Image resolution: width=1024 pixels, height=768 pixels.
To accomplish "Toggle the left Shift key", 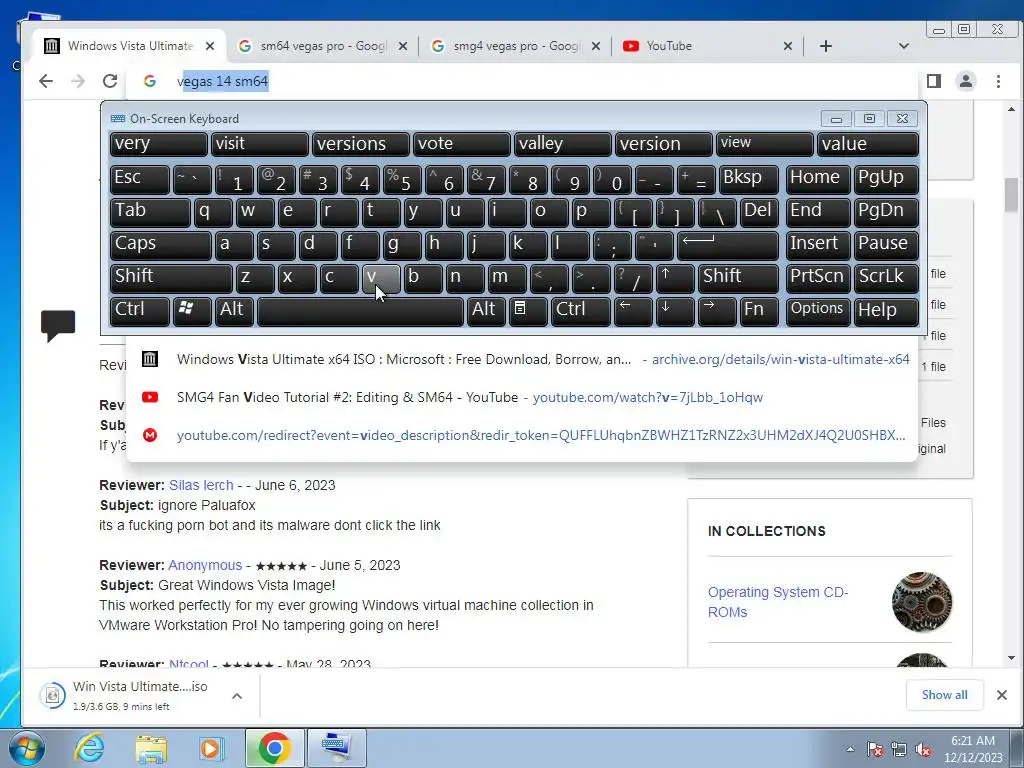I will click(171, 278).
